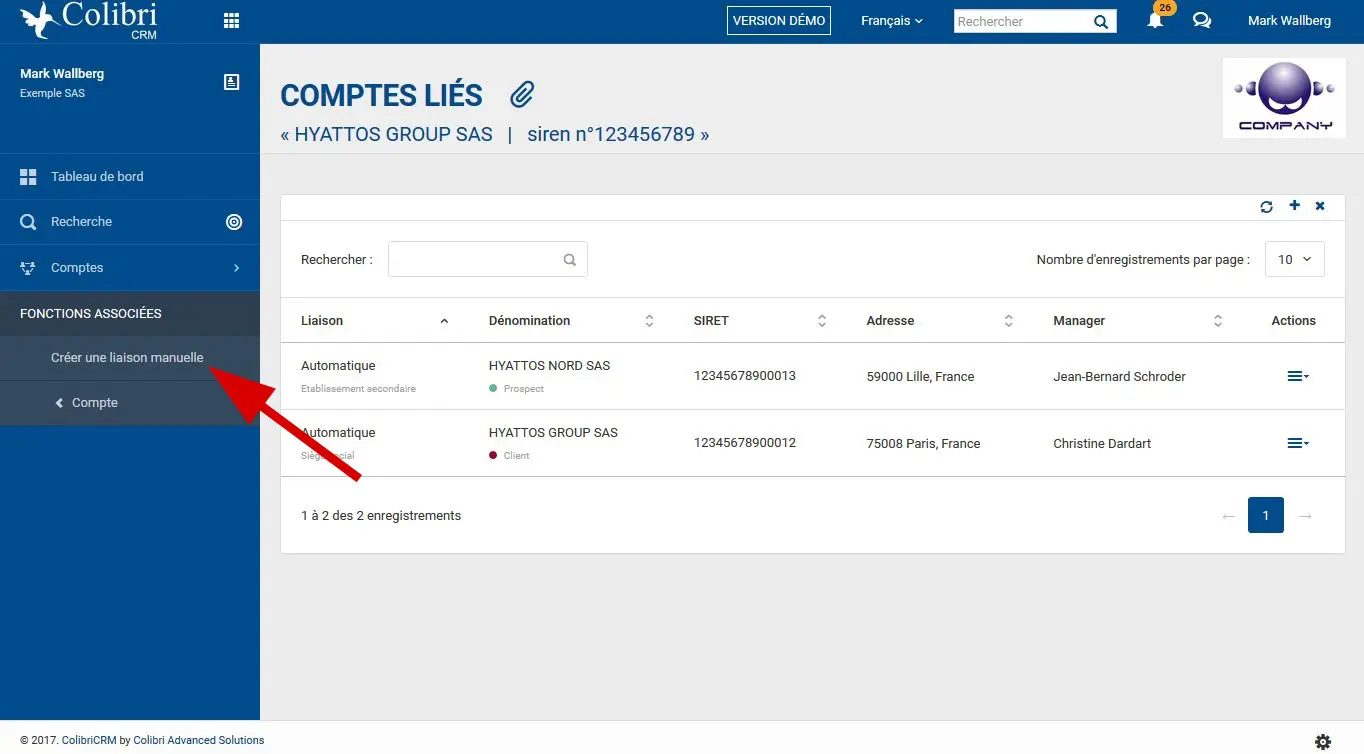
Task: Click the VERSION DÉMO button
Action: click(x=779, y=21)
